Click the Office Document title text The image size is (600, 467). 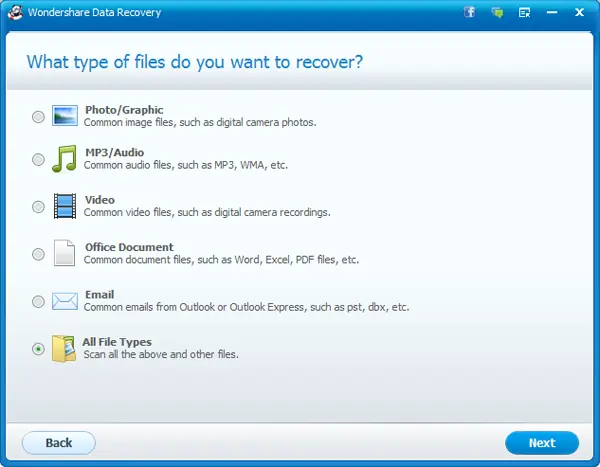pyautogui.click(x=129, y=247)
